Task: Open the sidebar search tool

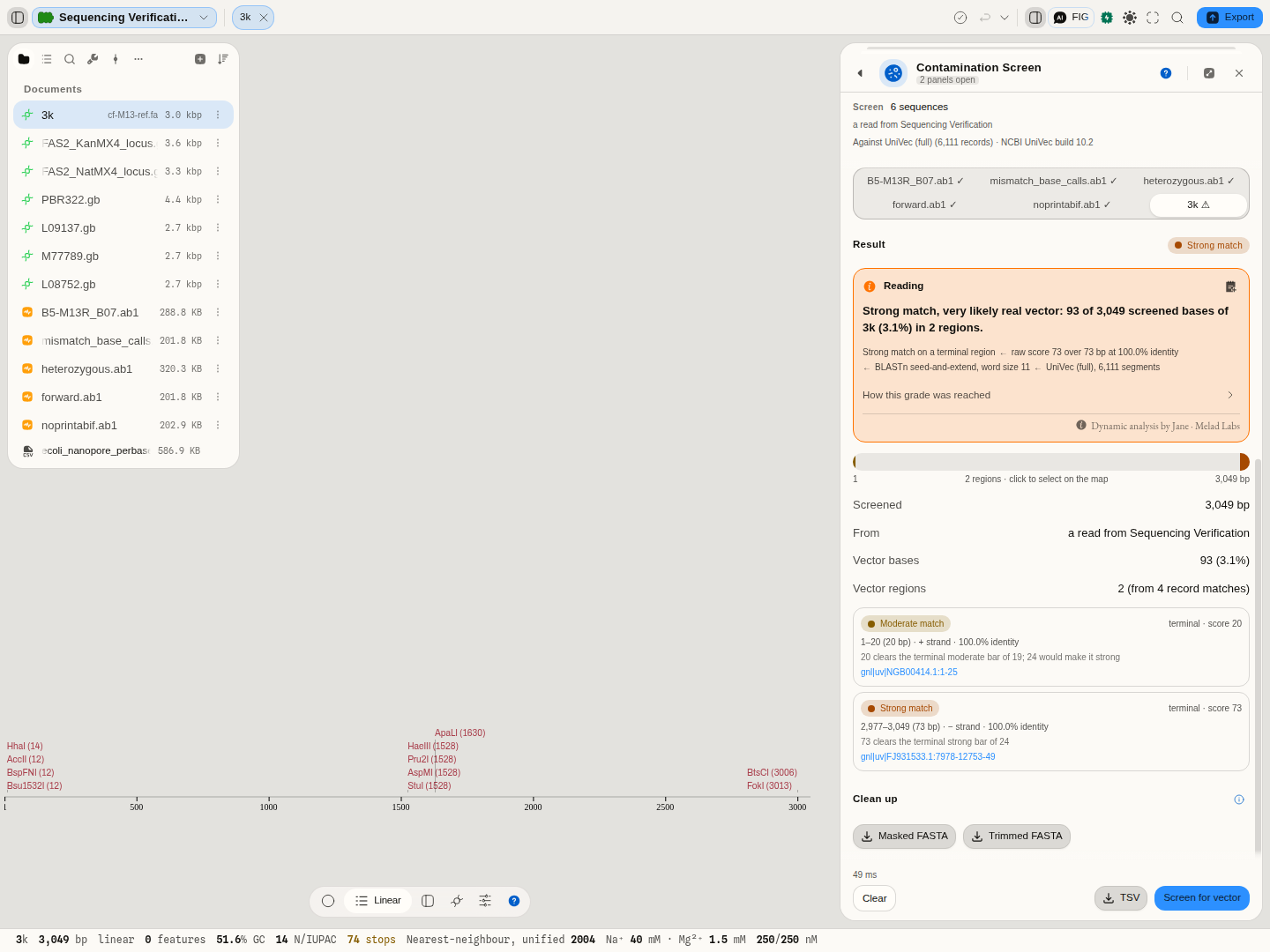Action: (70, 59)
